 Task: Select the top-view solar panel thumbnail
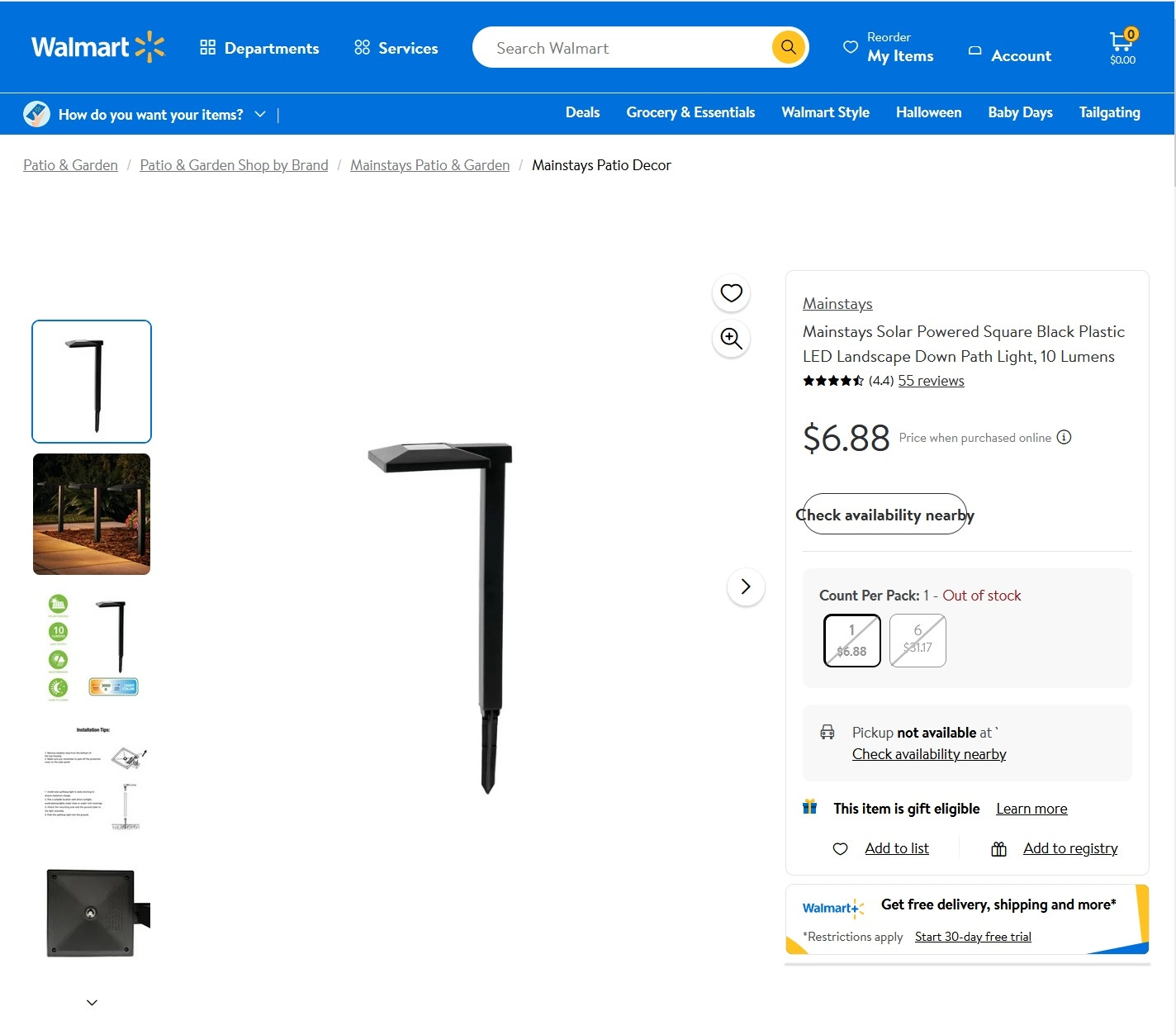[x=92, y=912]
